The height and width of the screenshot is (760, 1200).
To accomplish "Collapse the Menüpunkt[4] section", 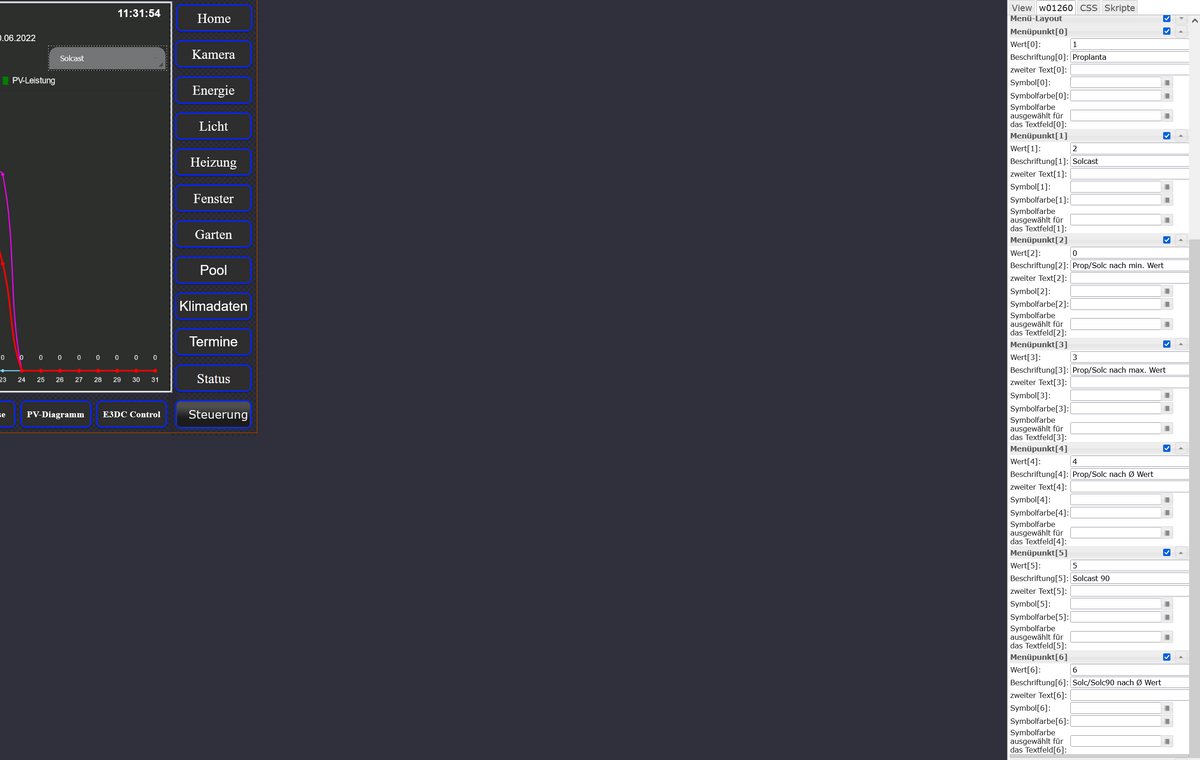I will point(1181,448).
